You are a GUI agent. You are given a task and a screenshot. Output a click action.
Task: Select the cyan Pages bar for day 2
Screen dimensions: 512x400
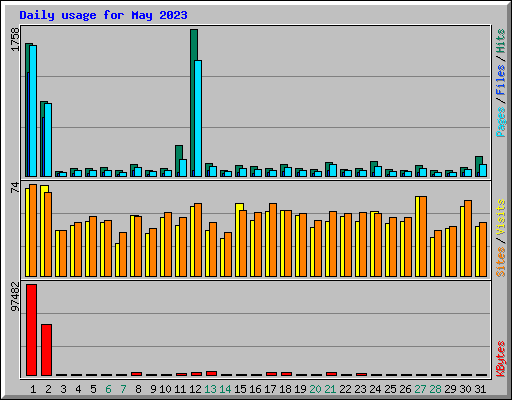(x=48, y=140)
